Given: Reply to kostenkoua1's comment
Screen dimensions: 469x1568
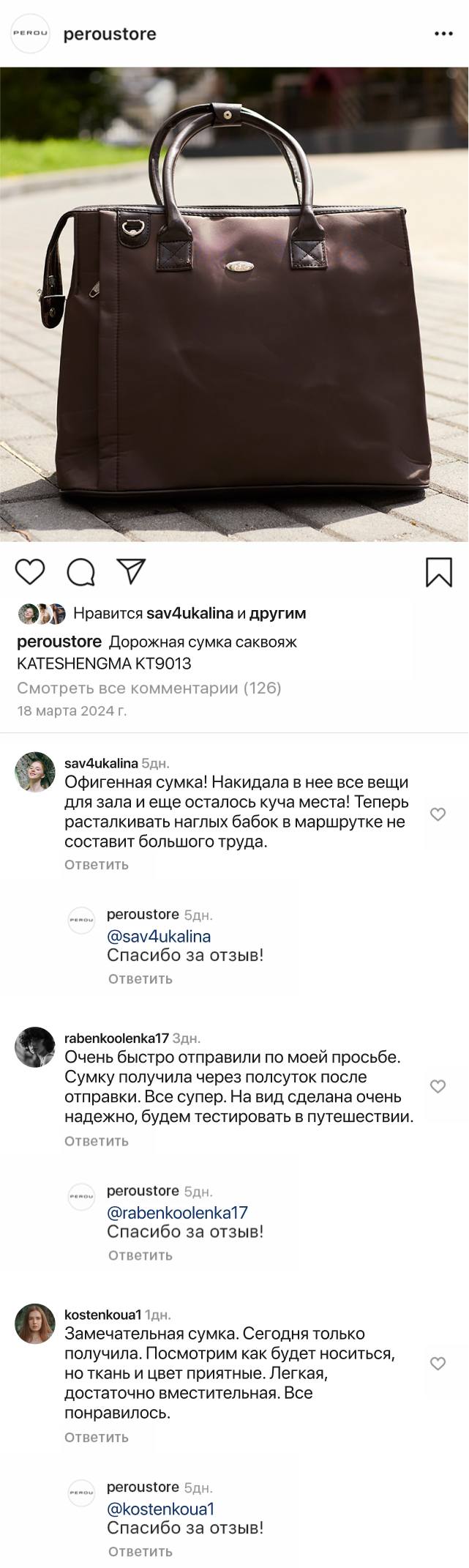Looking at the screenshot, I should (97, 1437).
